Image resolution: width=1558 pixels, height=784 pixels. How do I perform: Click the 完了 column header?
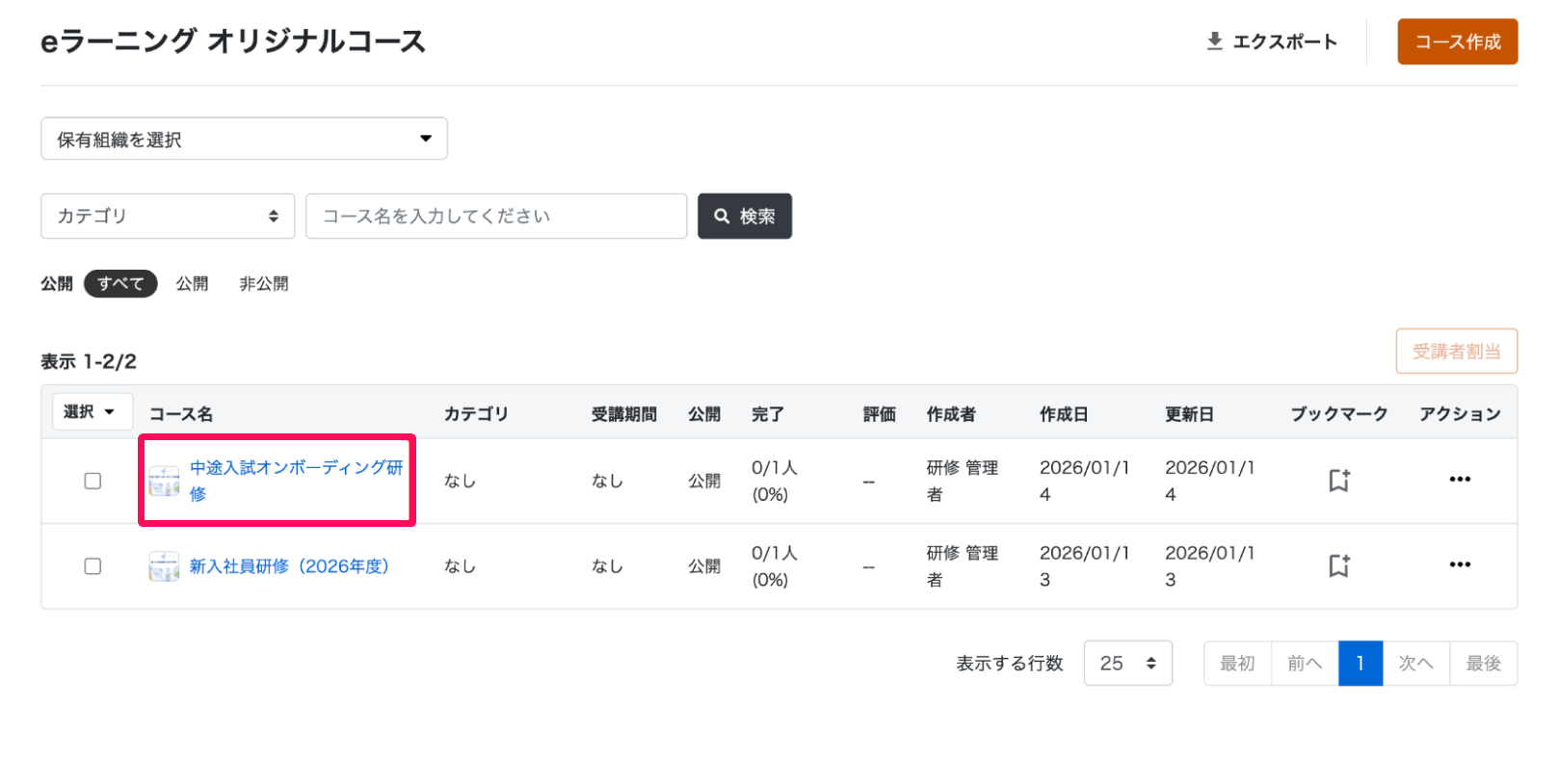768,414
